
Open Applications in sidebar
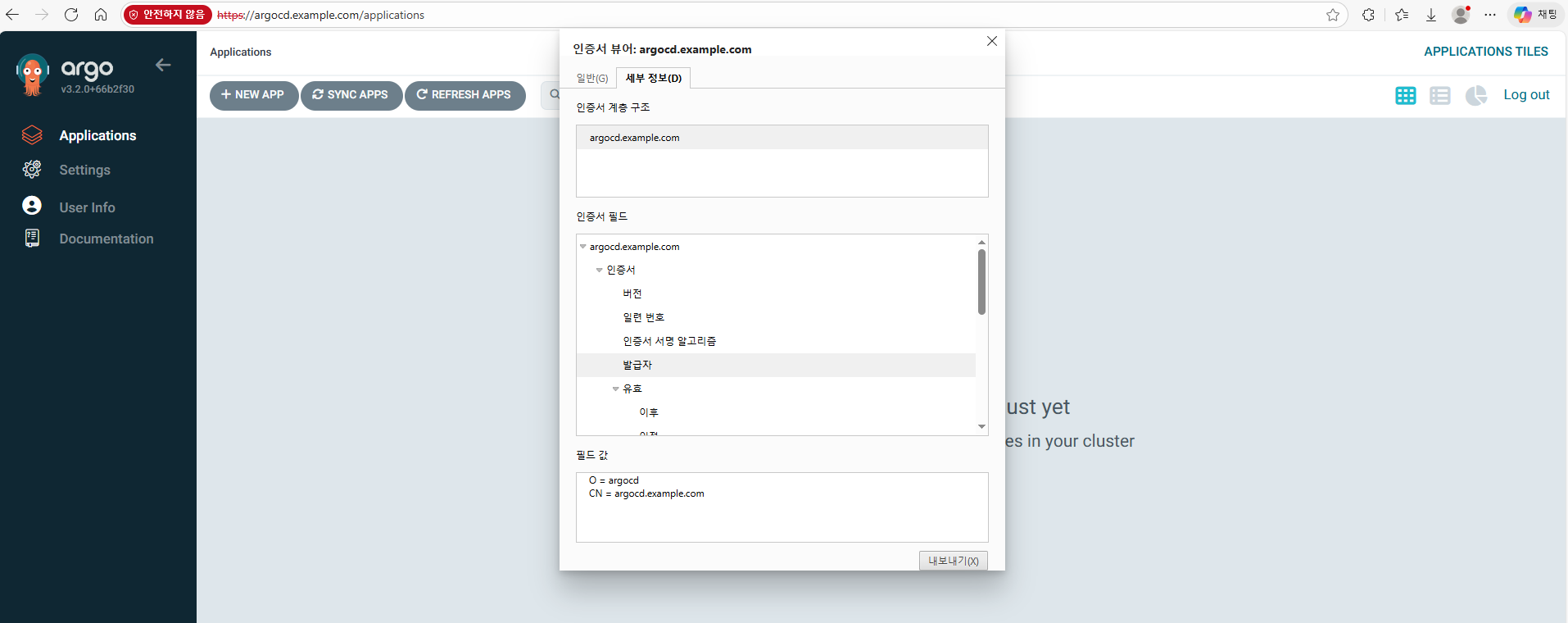97,135
